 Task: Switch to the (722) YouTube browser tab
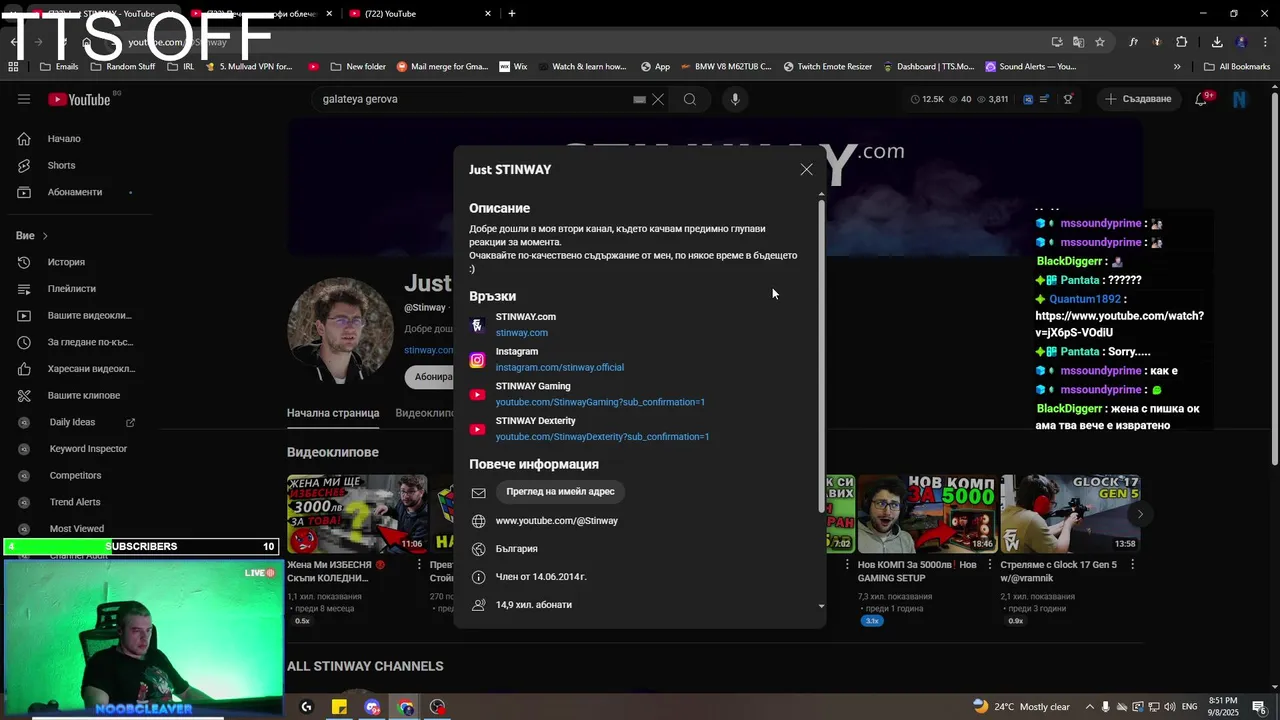coord(420,14)
